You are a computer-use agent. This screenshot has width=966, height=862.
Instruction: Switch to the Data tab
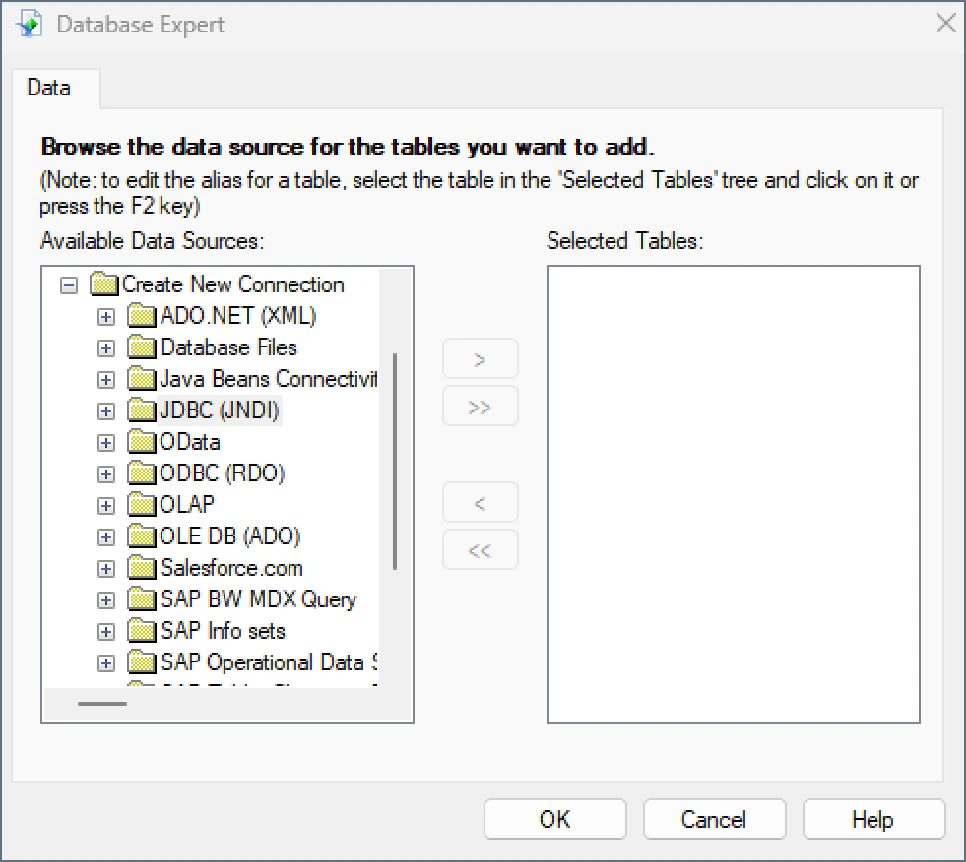(x=49, y=88)
